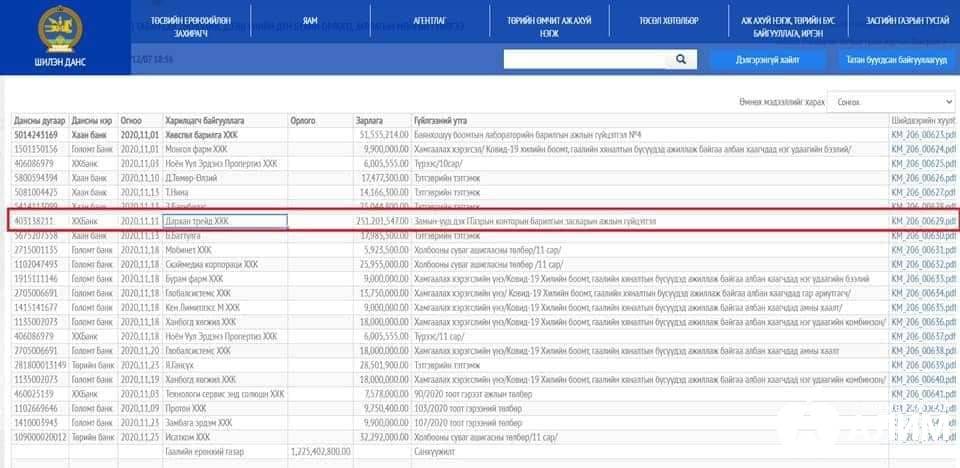Select the Иситком ХХК cell
This screenshot has height=468, width=960.
tap(187, 437)
